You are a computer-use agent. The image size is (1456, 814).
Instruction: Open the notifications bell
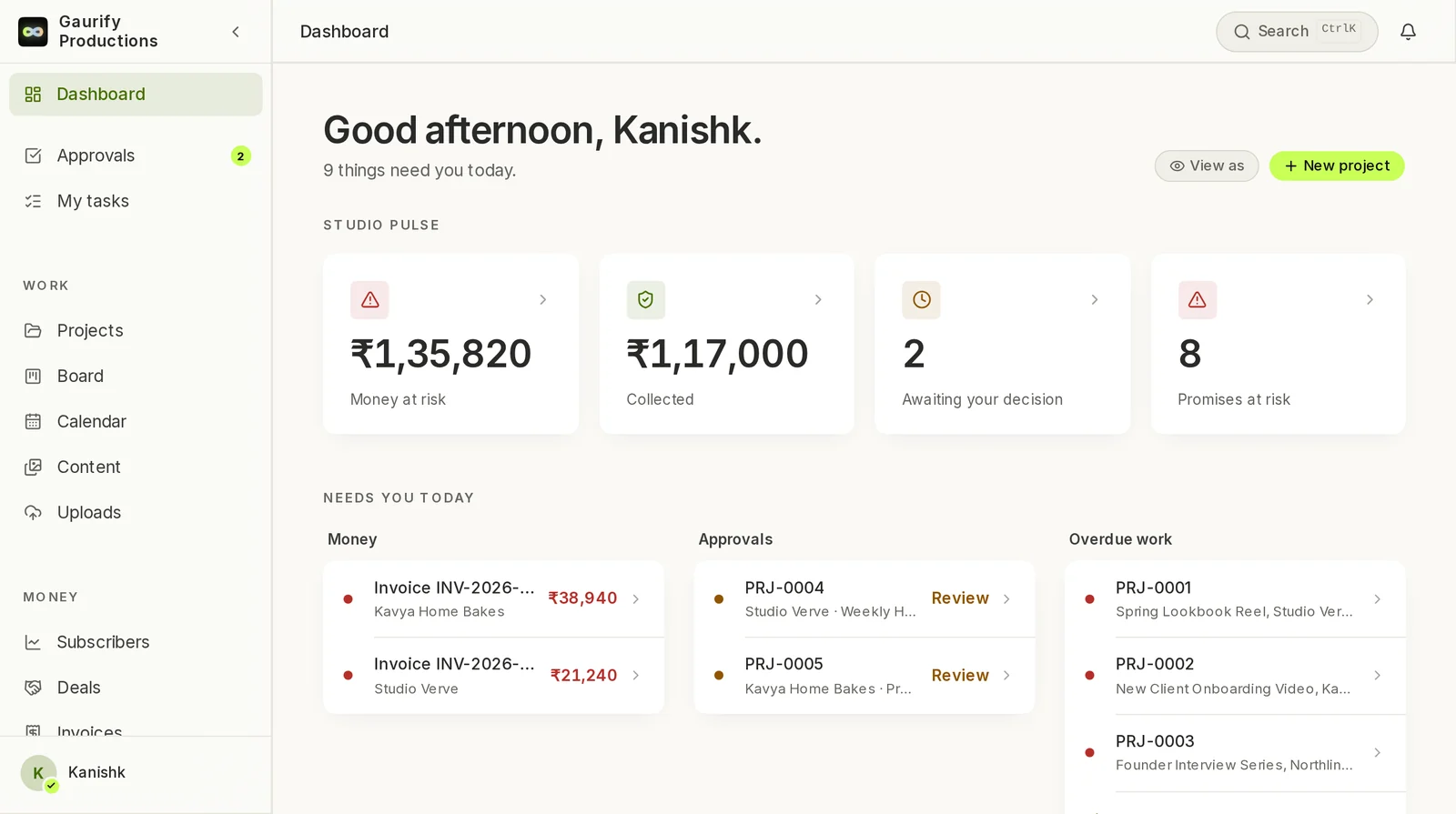pos(1408,32)
